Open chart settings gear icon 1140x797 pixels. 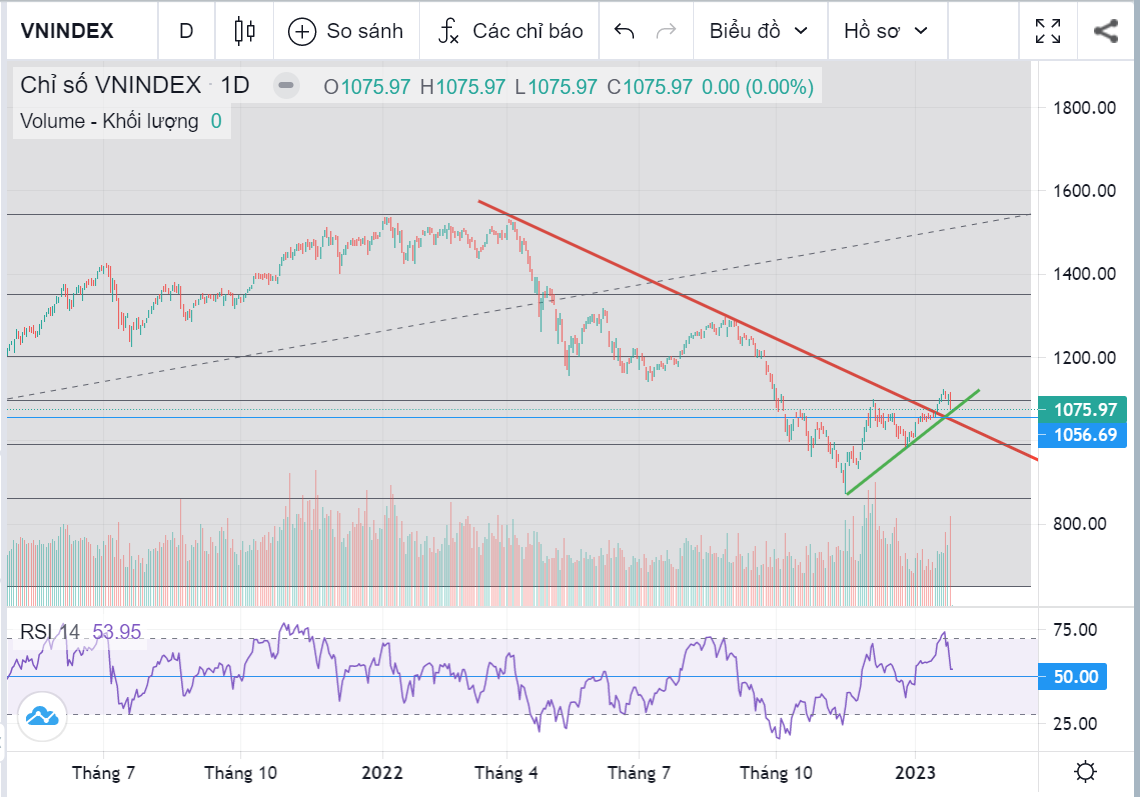pos(1085,772)
